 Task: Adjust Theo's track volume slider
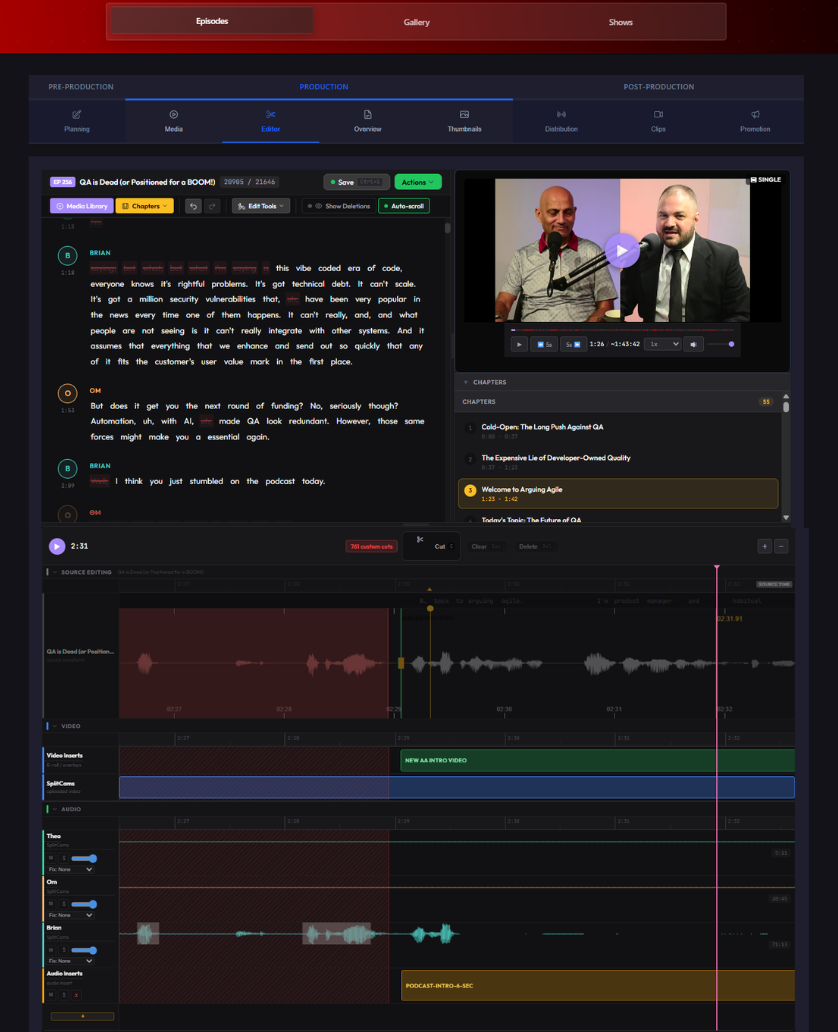84,858
